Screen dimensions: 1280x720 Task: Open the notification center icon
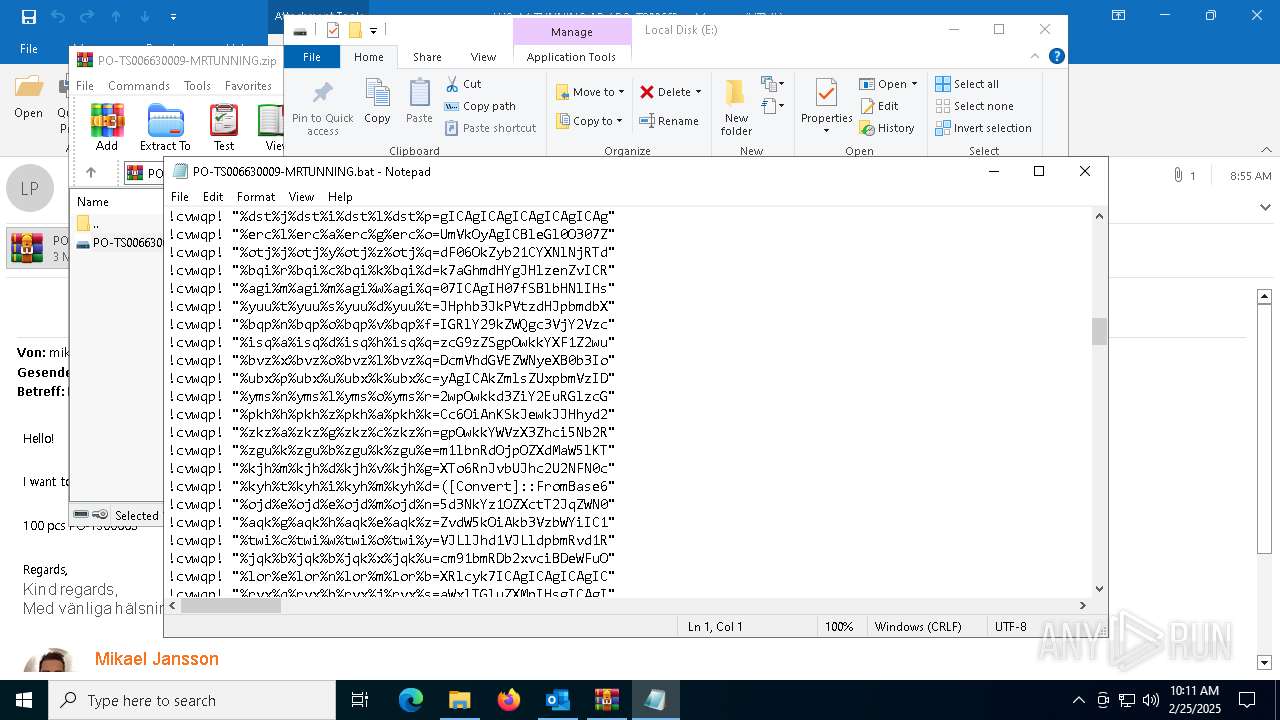[x=1247, y=700]
